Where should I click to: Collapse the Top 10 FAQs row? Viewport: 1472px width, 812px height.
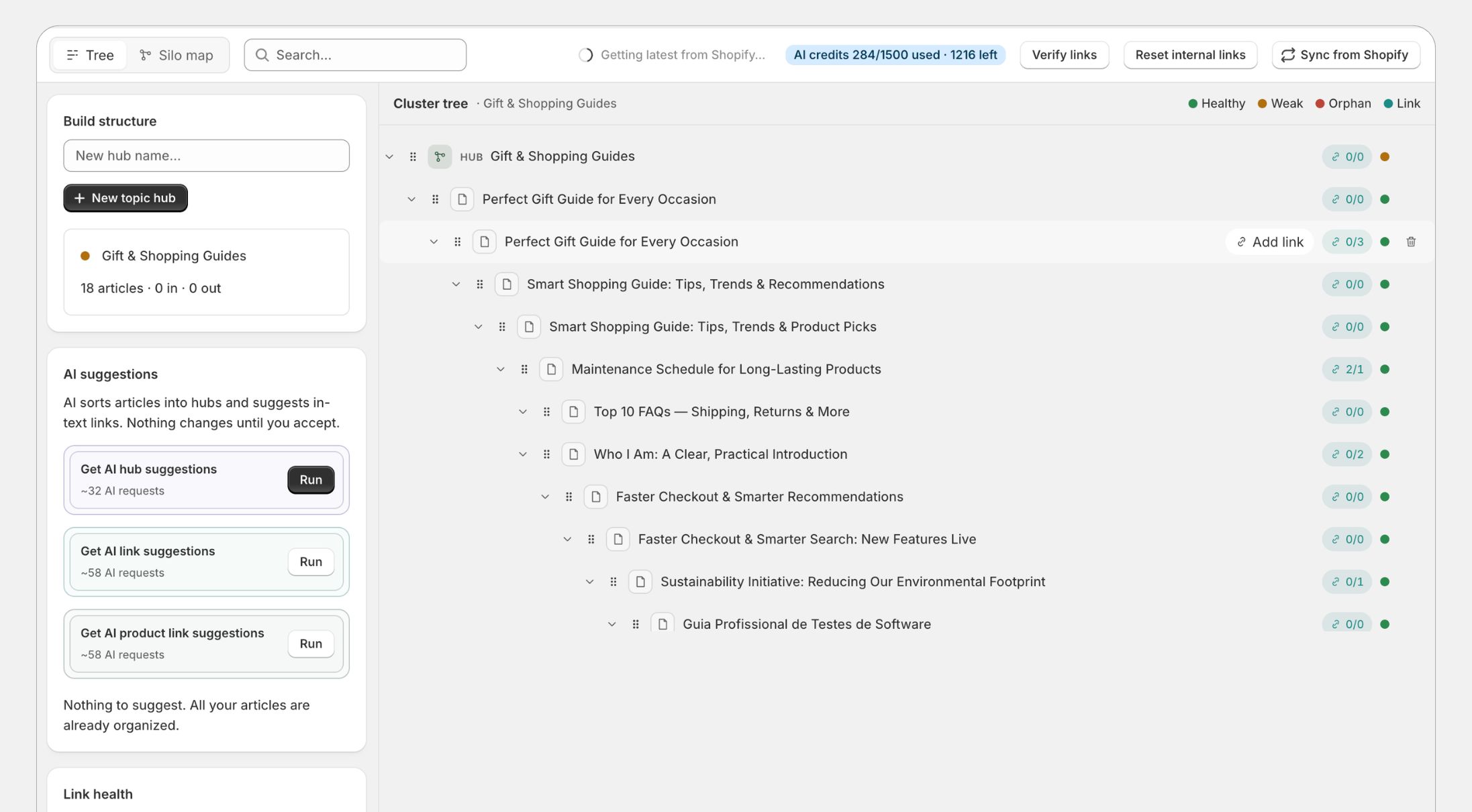click(523, 412)
